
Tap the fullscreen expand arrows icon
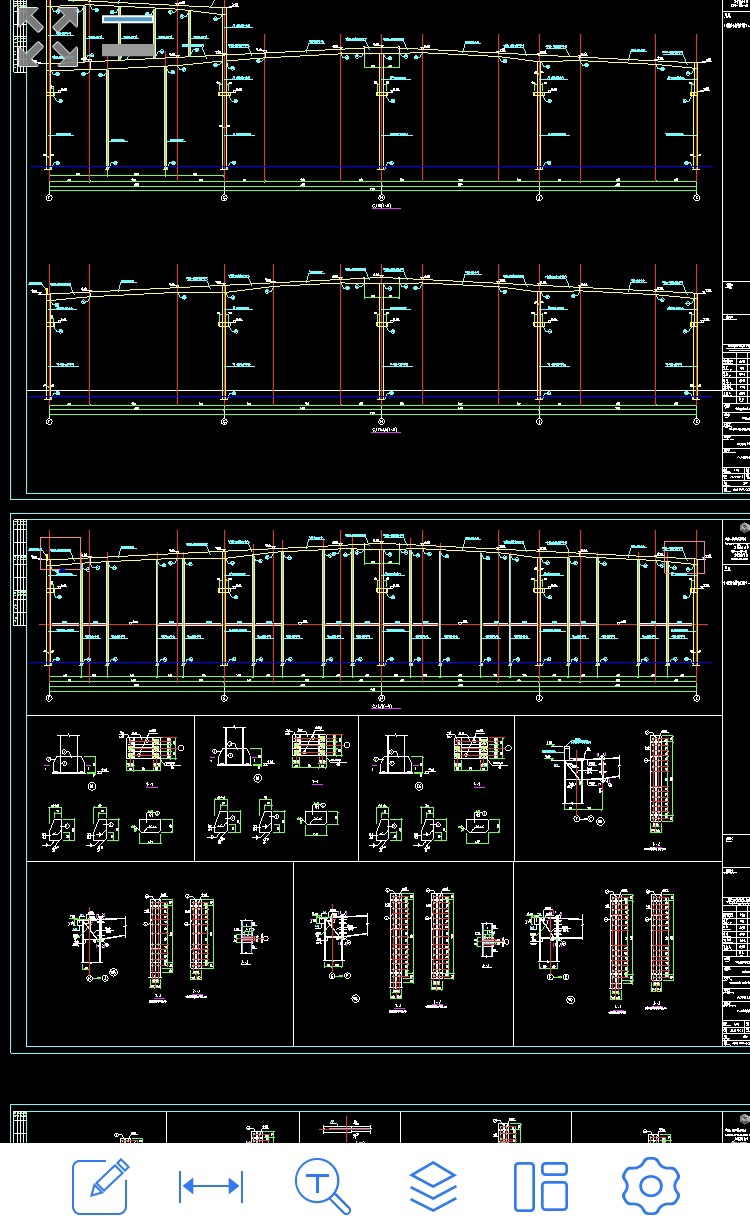47,37
